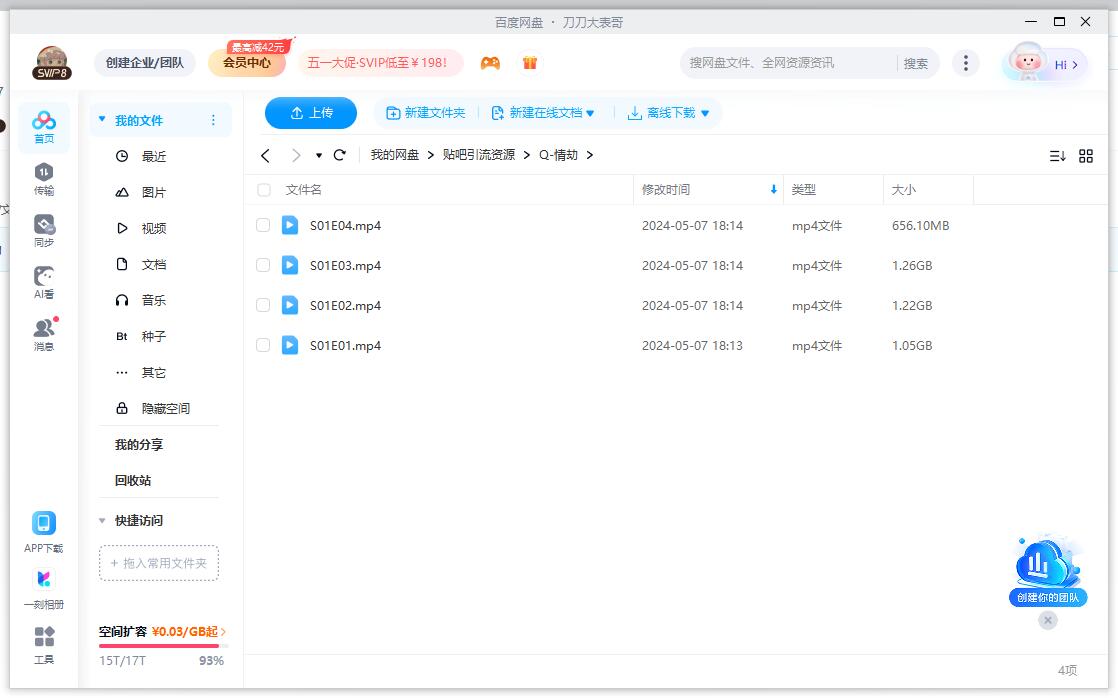Refresh the current folder view

[340, 155]
